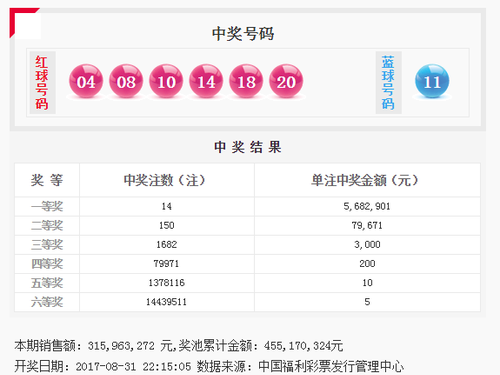
Task: Click the 单注中奖金额（元） column header
Action: [365, 180]
